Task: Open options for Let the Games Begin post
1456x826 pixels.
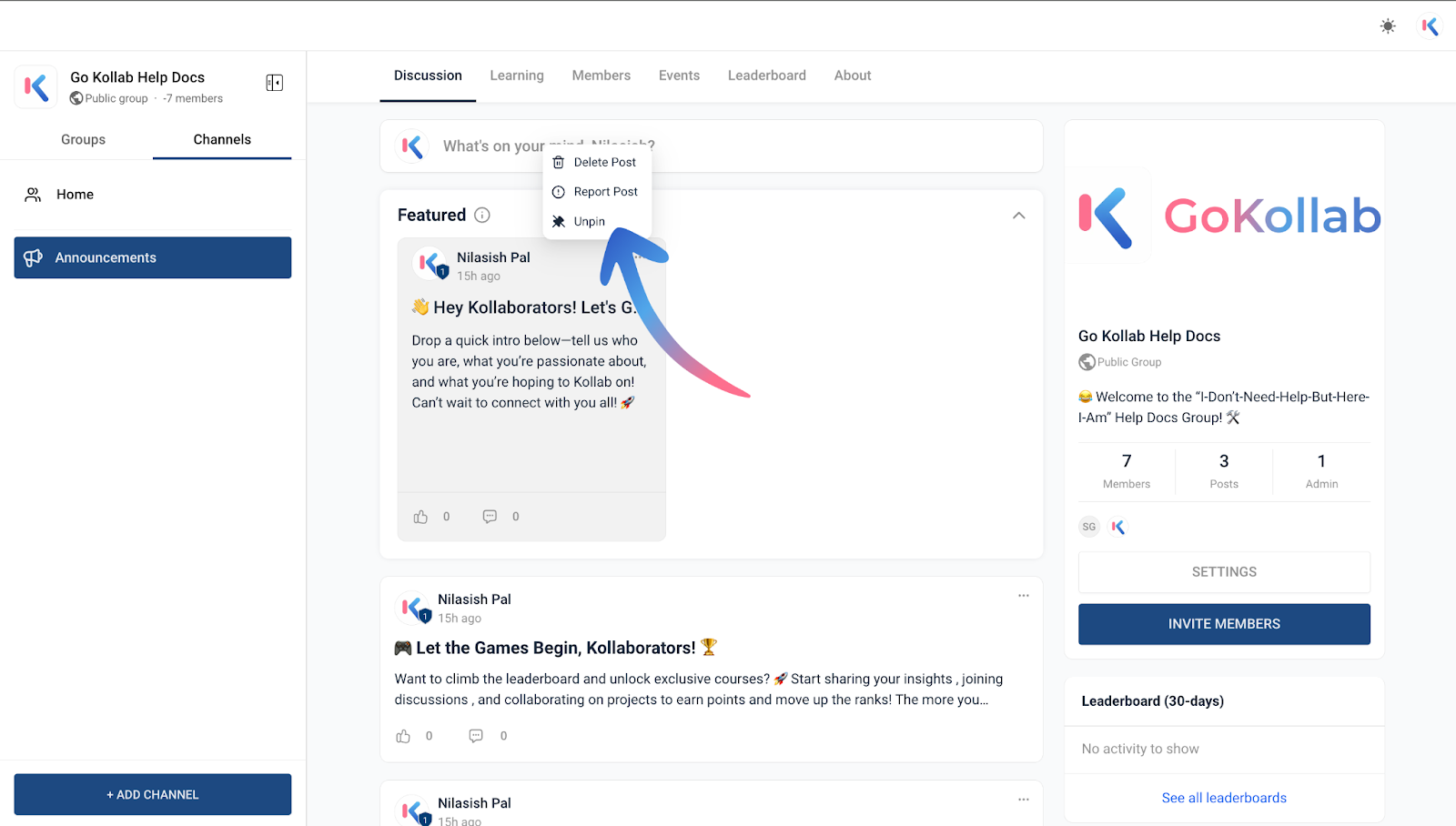Action: (1024, 596)
